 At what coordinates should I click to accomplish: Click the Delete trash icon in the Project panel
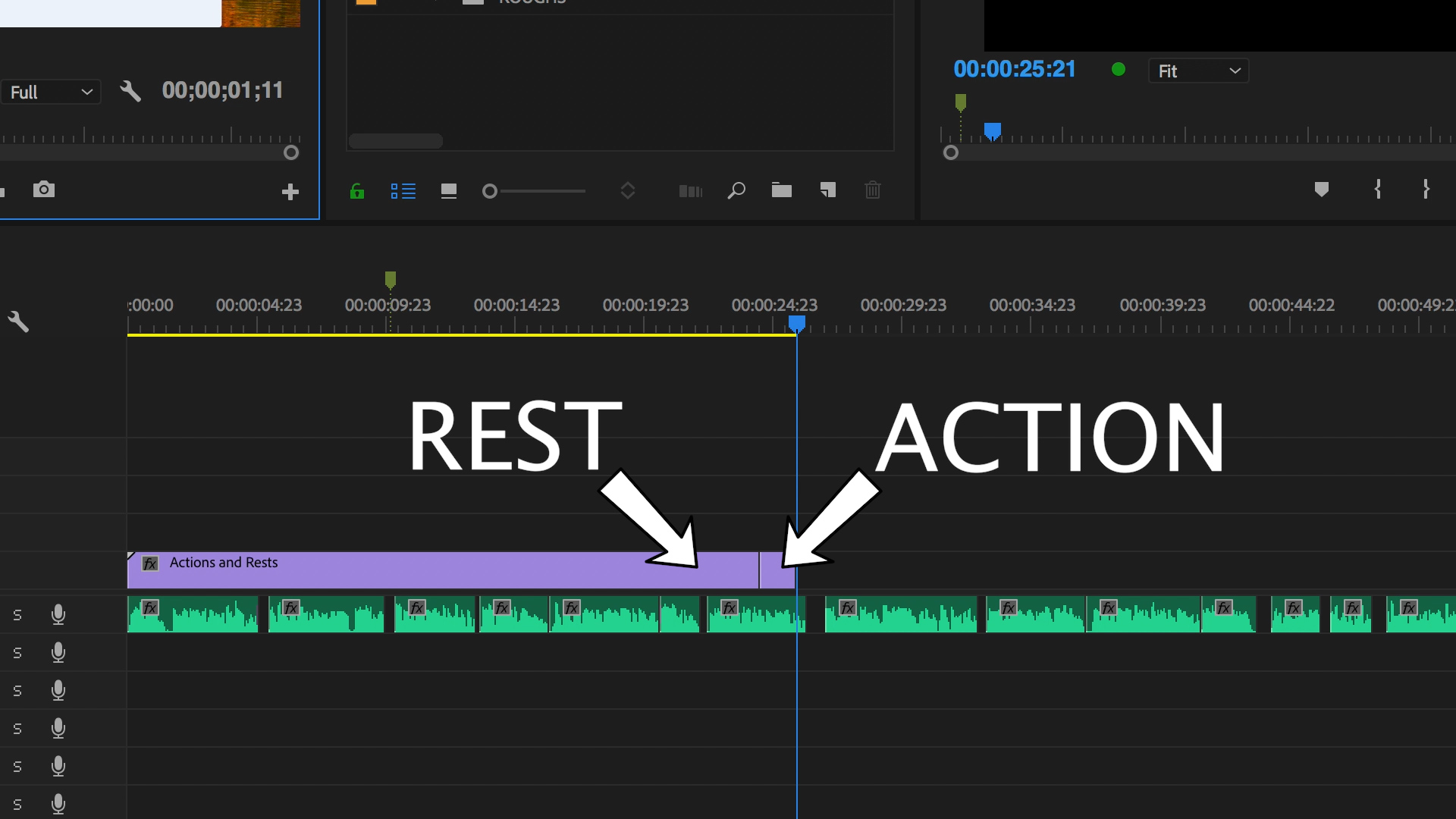click(x=873, y=191)
